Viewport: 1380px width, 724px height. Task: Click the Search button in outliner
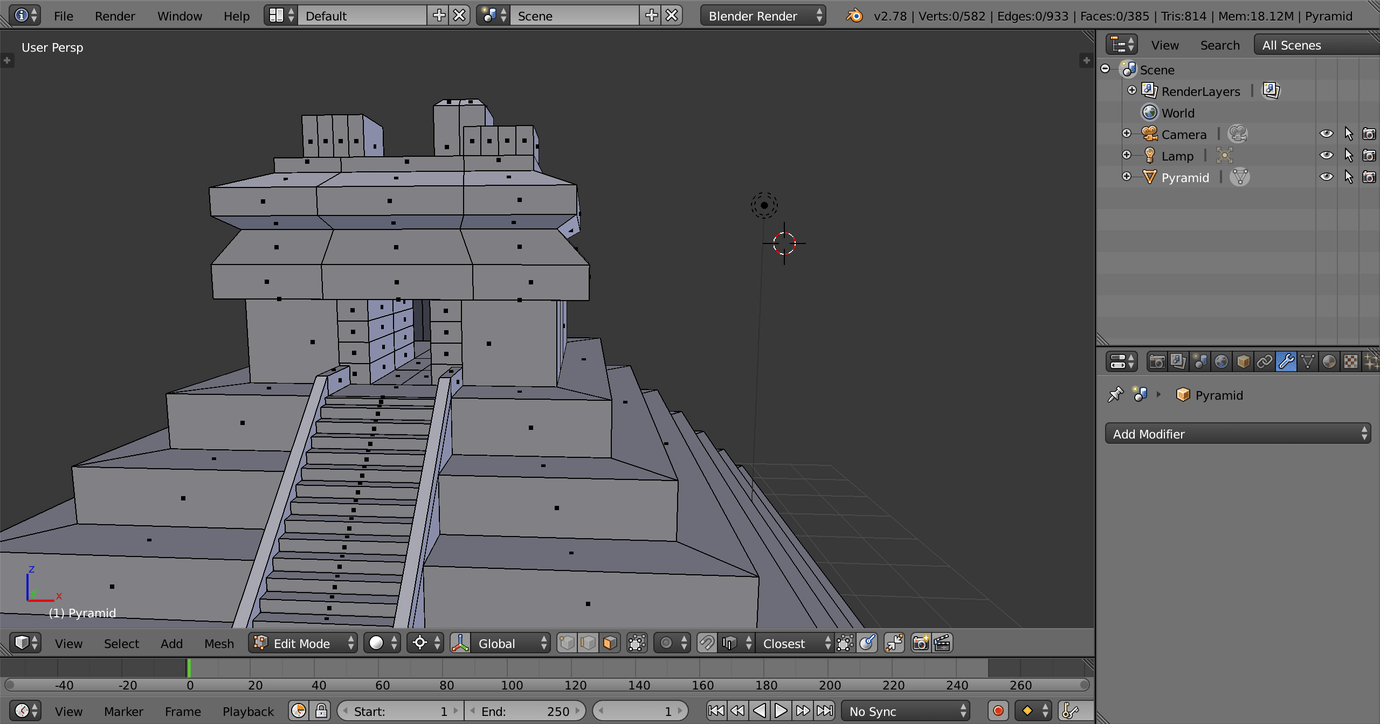(1219, 45)
